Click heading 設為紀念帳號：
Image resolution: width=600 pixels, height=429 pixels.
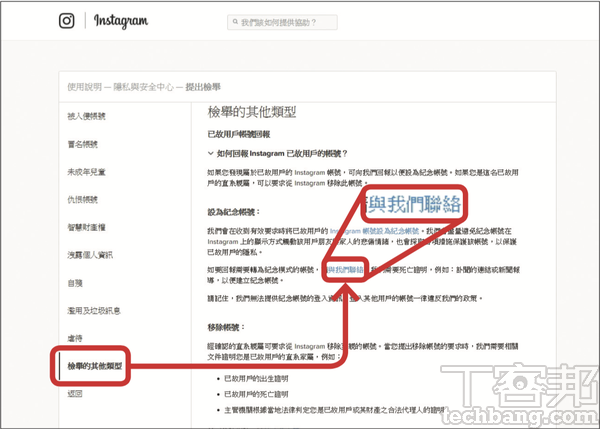click(234, 212)
